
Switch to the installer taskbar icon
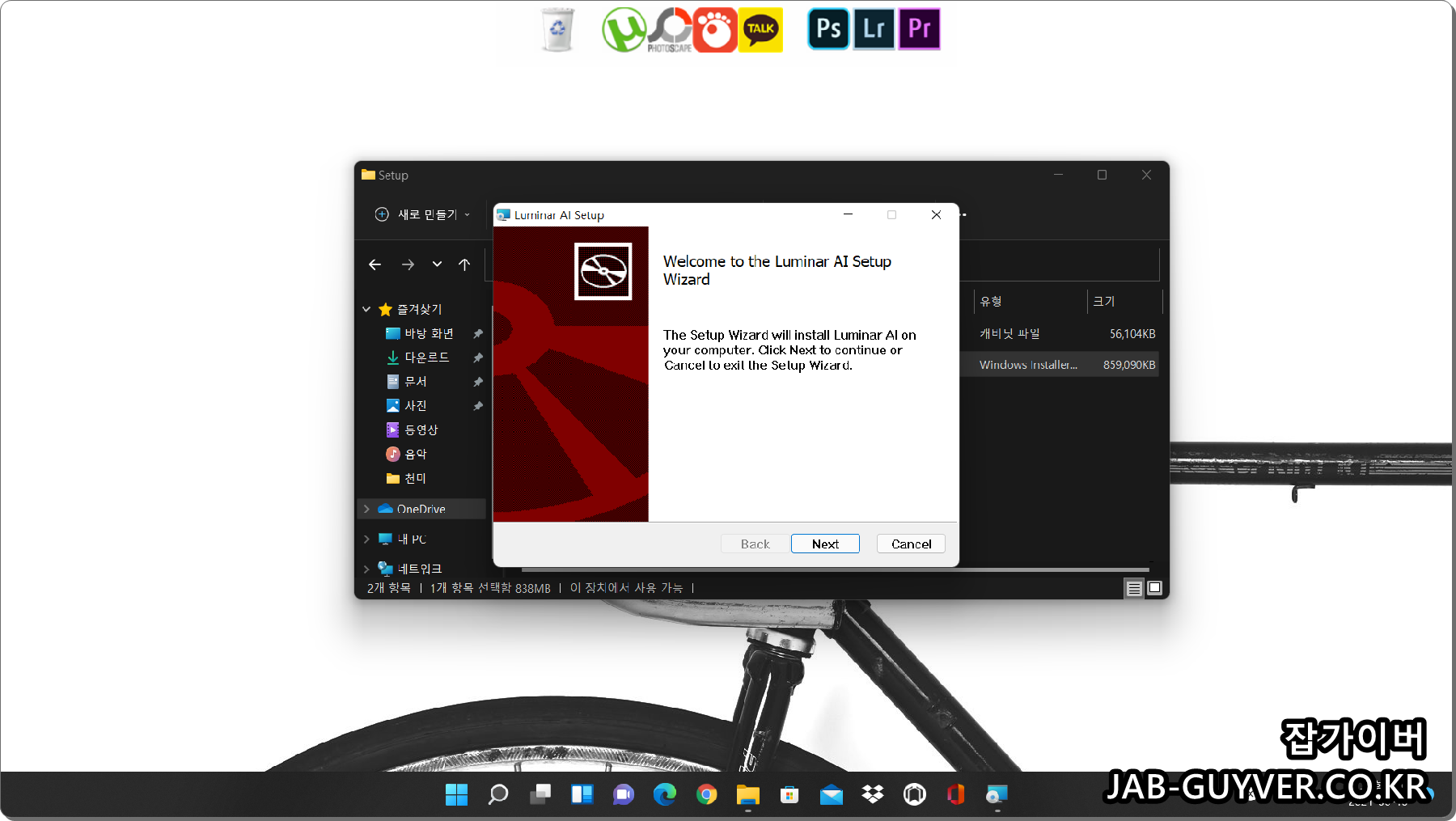(x=997, y=795)
